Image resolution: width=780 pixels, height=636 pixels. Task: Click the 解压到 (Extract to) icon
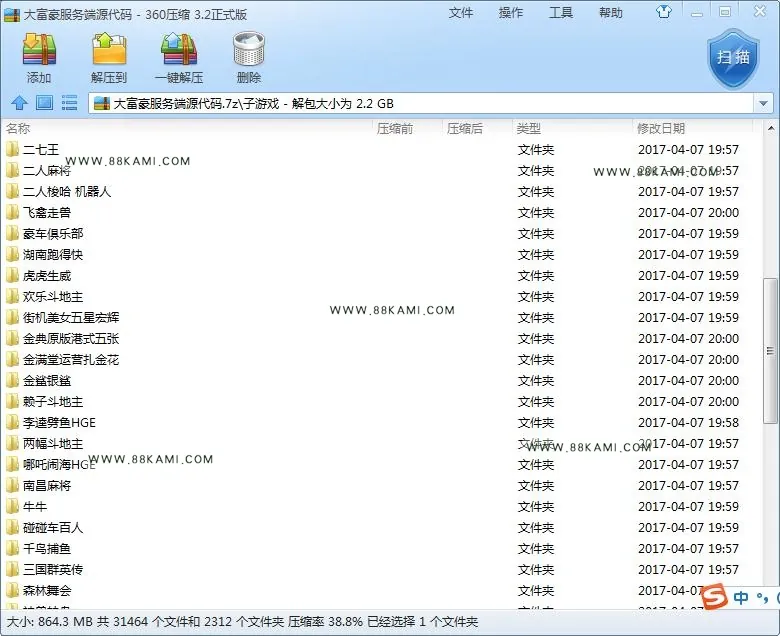click(109, 49)
